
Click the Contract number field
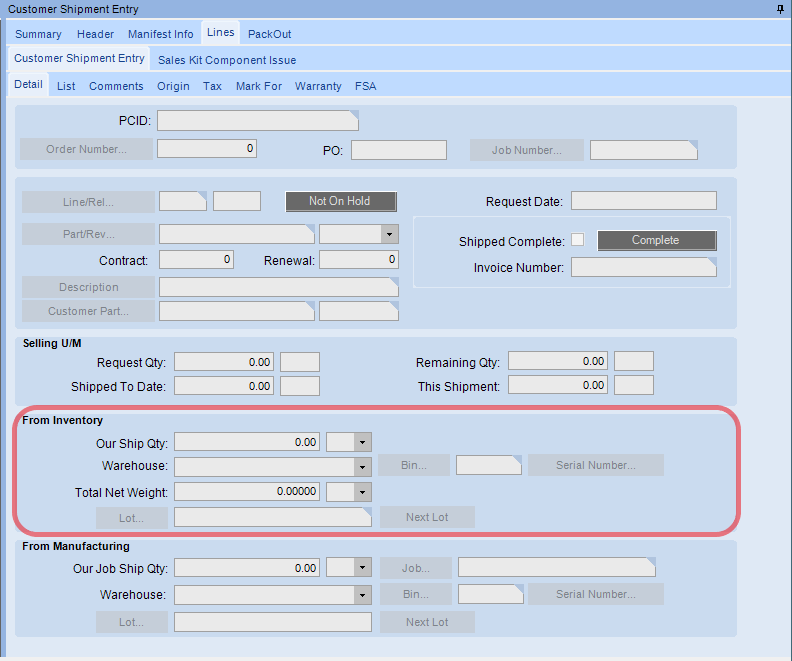[x=196, y=260]
